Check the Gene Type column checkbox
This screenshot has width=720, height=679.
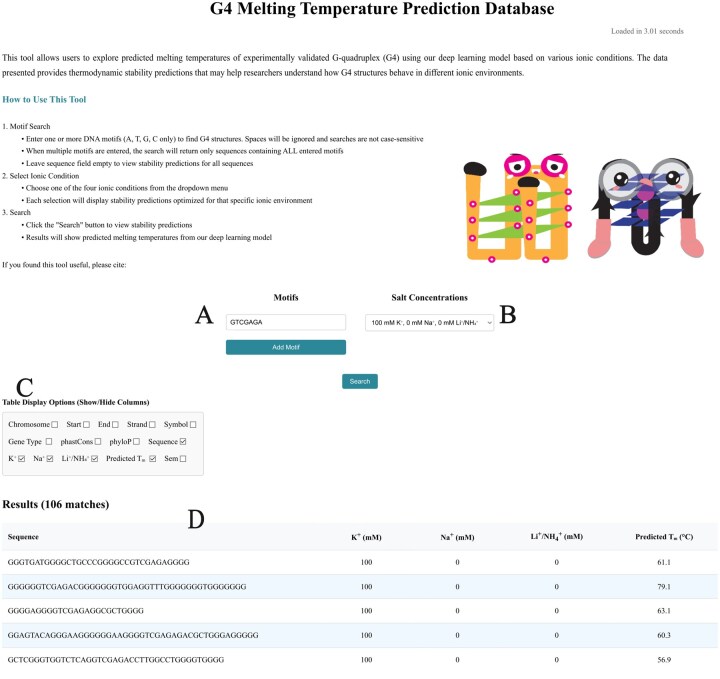(x=49, y=442)
